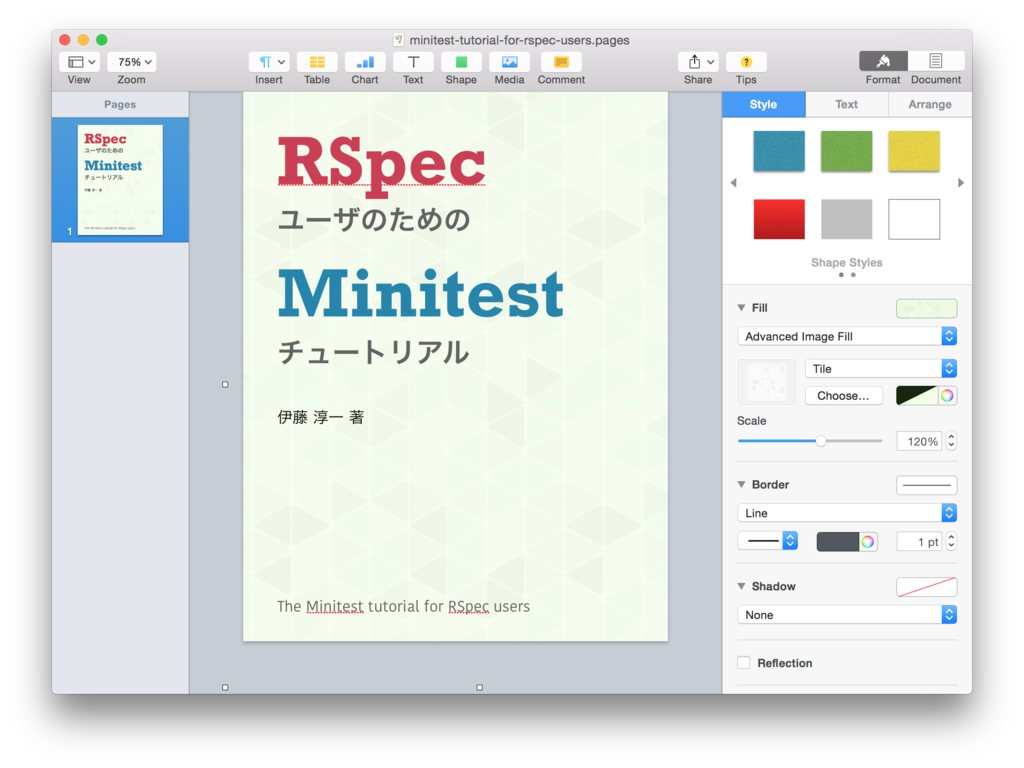Open fill tint color wheel
This screenshot has height=768, width=1024.
(x=948, y=396)
